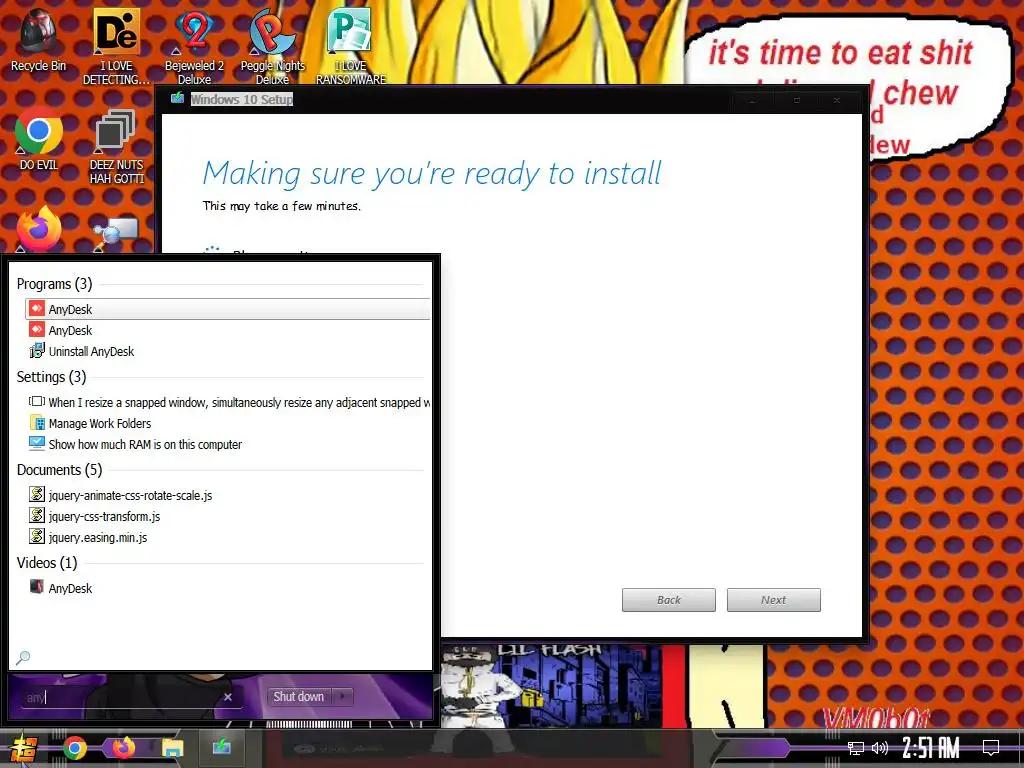Click the Documents (5) group header

click(59, 470)
